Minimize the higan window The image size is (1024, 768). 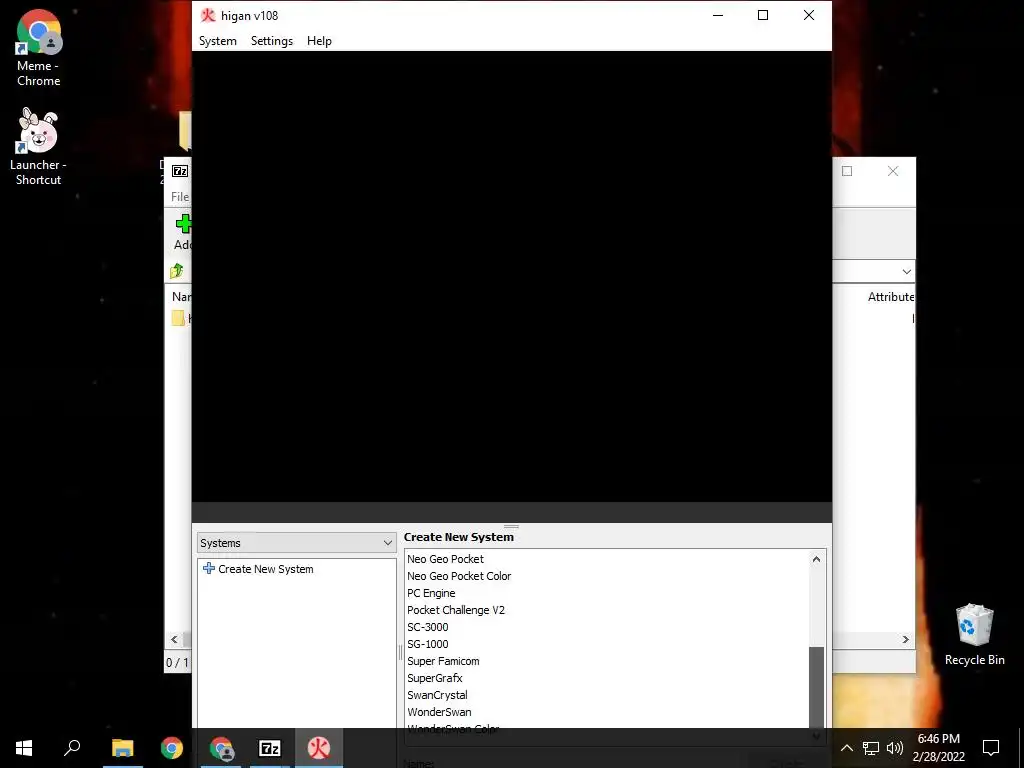point(718,15)
